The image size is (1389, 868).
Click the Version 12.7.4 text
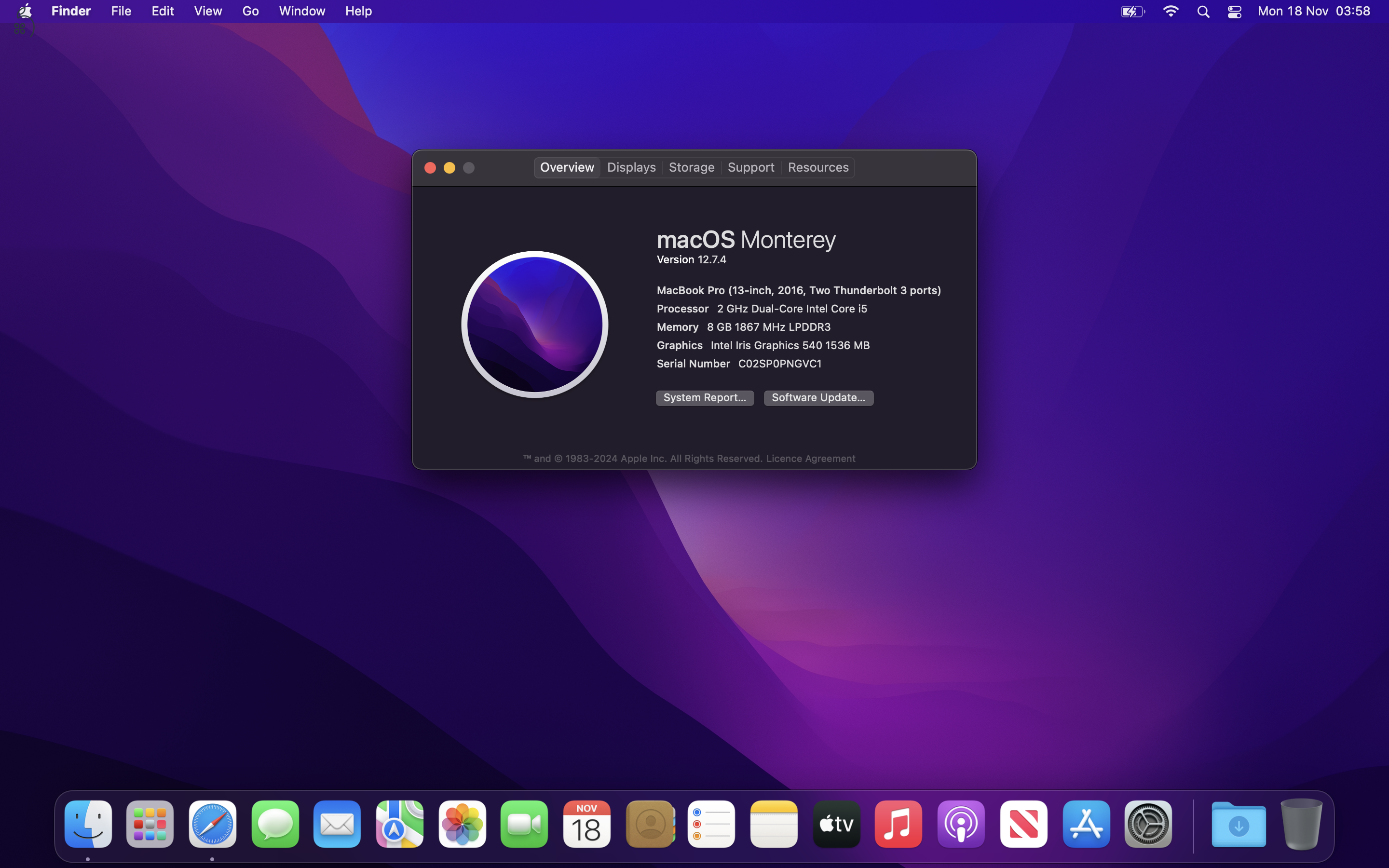(x=692, y=259)
